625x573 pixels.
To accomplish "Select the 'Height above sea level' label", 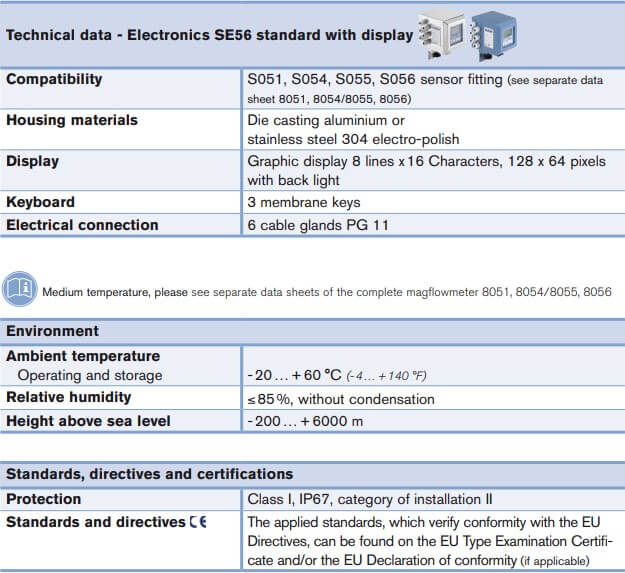I will click(x=88, y=421).
